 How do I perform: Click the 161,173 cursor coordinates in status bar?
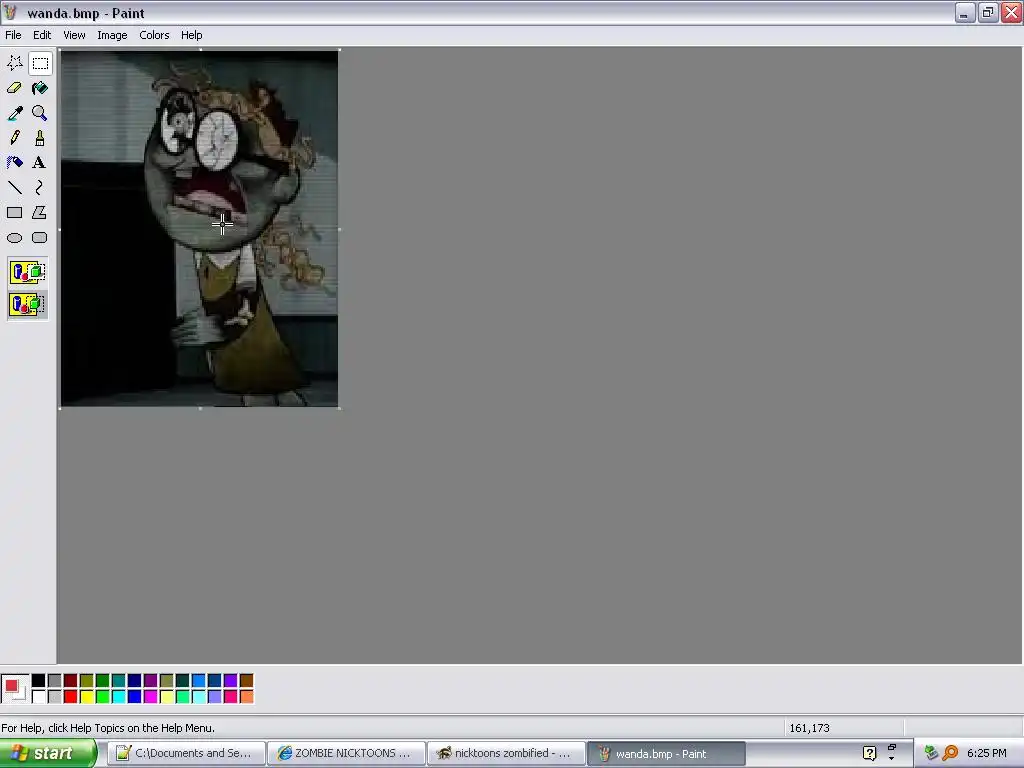click(x=809, y=728)
